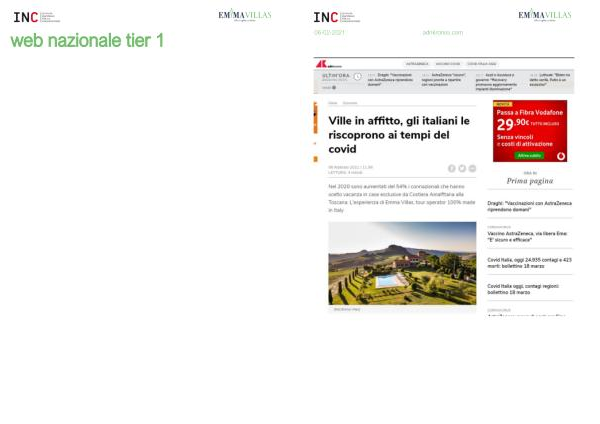Open sidebar story 'Draghi: Vaccinazioni con AstraZeneca riprendono domani'
The image size is (600, 424).
[530, 207]
